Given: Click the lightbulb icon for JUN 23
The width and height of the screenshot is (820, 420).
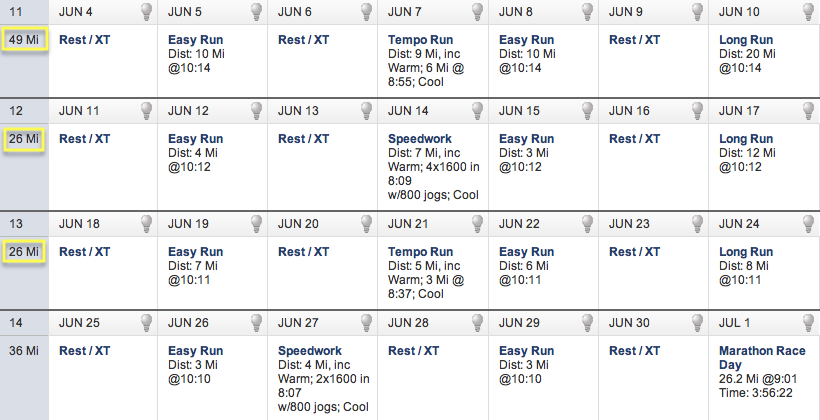Looking at the screenshot, I should (x=698, y=223).
